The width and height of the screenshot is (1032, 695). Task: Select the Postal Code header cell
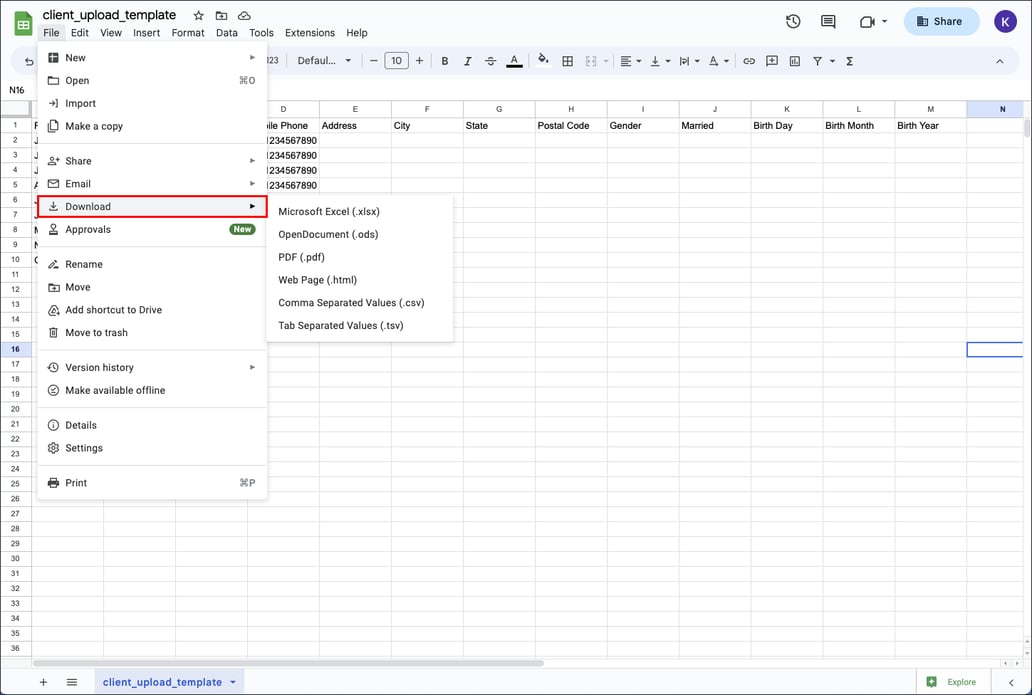[571, 125]
